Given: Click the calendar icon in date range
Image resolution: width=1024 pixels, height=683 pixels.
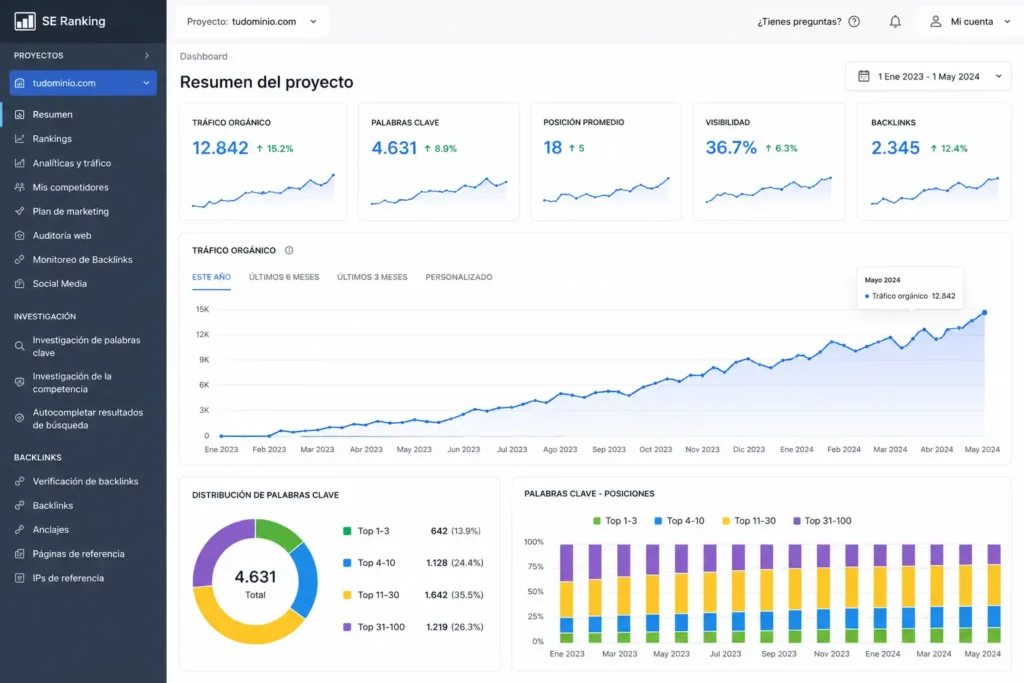Looking at the screenshot, I should pos(863,76).
